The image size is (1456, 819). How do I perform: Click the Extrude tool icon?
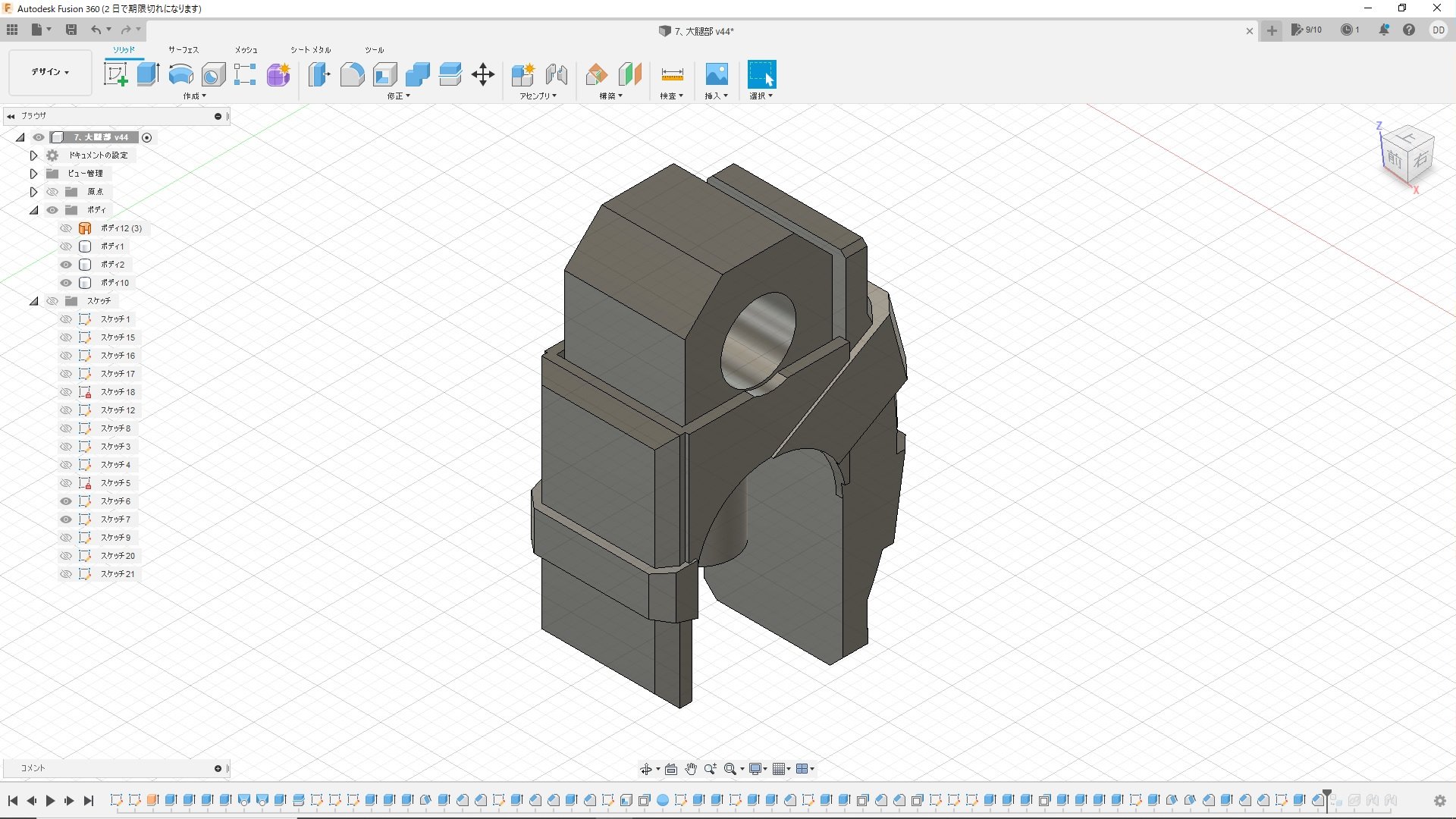[x=148, y=74]
